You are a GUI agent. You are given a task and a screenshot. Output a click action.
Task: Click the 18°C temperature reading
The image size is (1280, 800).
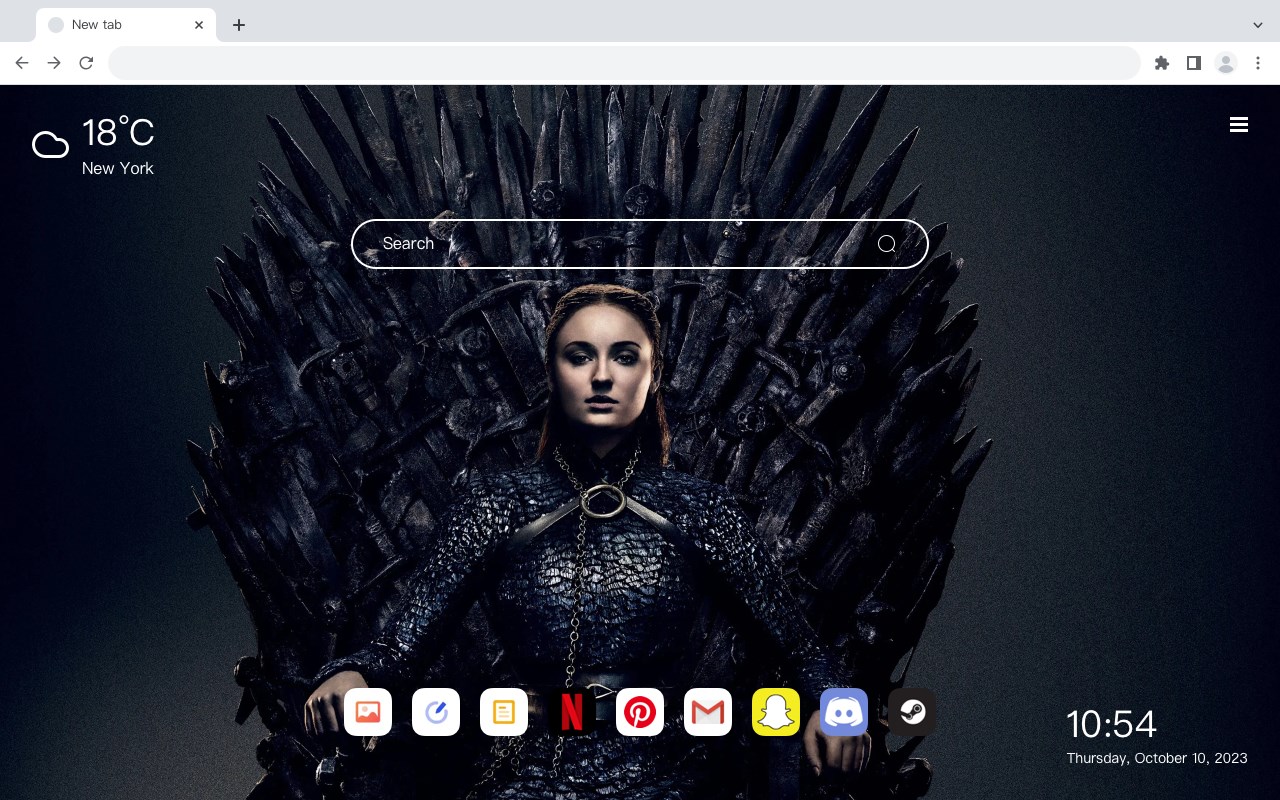click(x=118, y=133)
